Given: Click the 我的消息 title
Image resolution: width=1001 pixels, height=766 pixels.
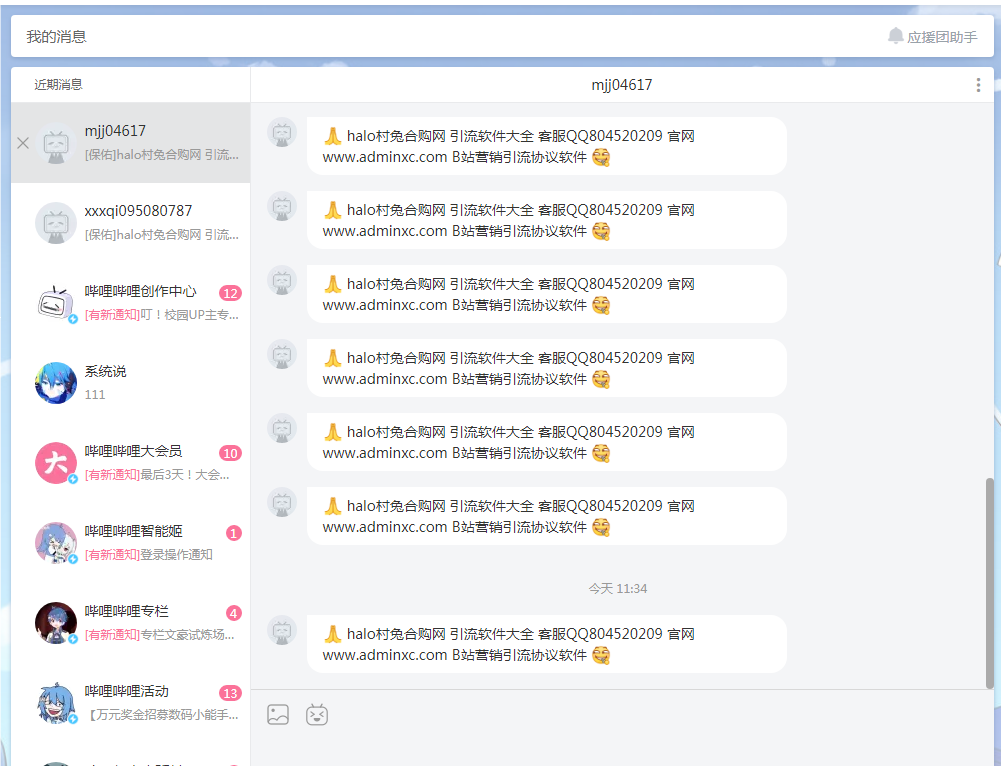Looking at the screenshot, I should [55, 35].
